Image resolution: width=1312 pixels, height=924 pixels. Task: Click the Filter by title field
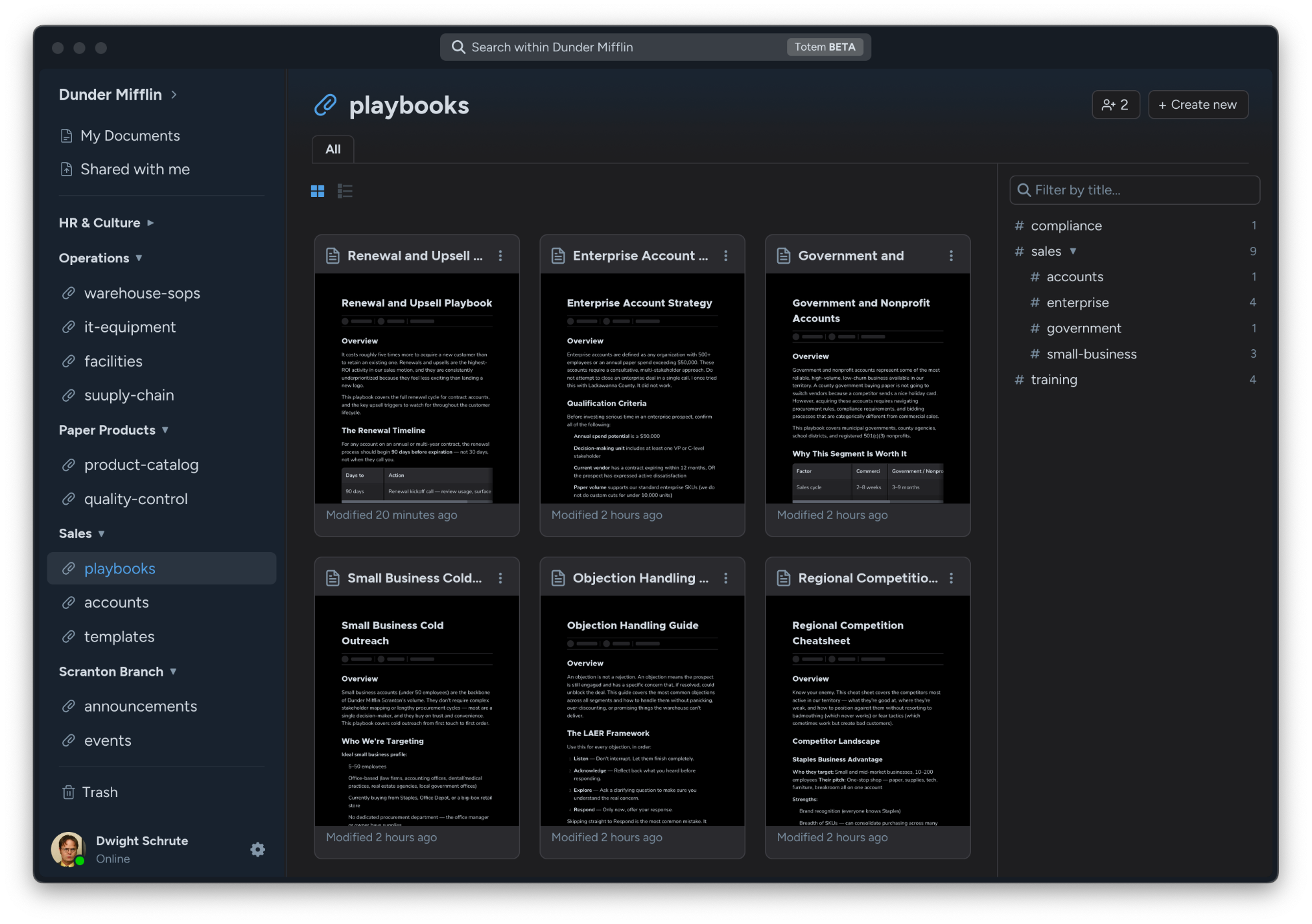(1134, 190)
